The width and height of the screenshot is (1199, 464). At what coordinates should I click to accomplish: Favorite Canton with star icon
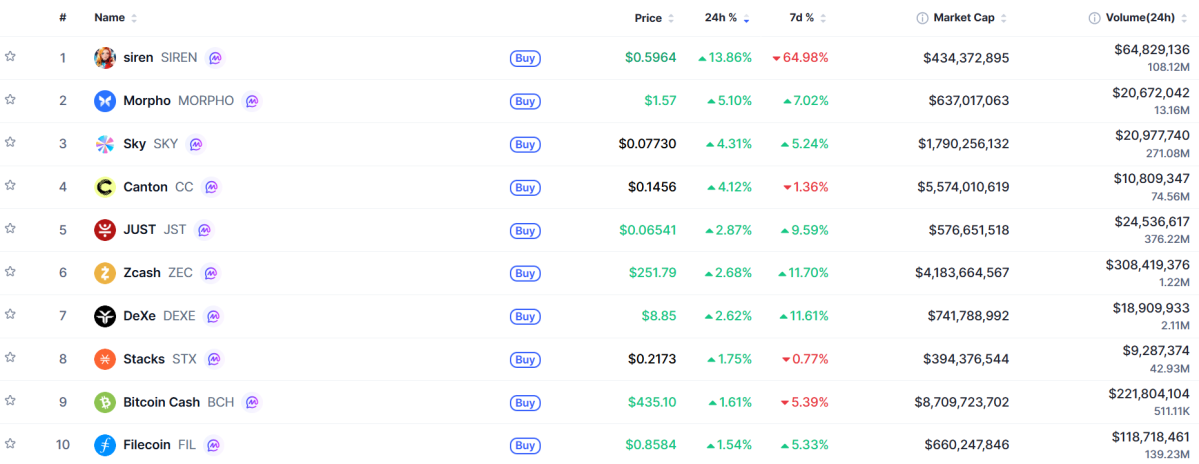[x=10, y=185]
